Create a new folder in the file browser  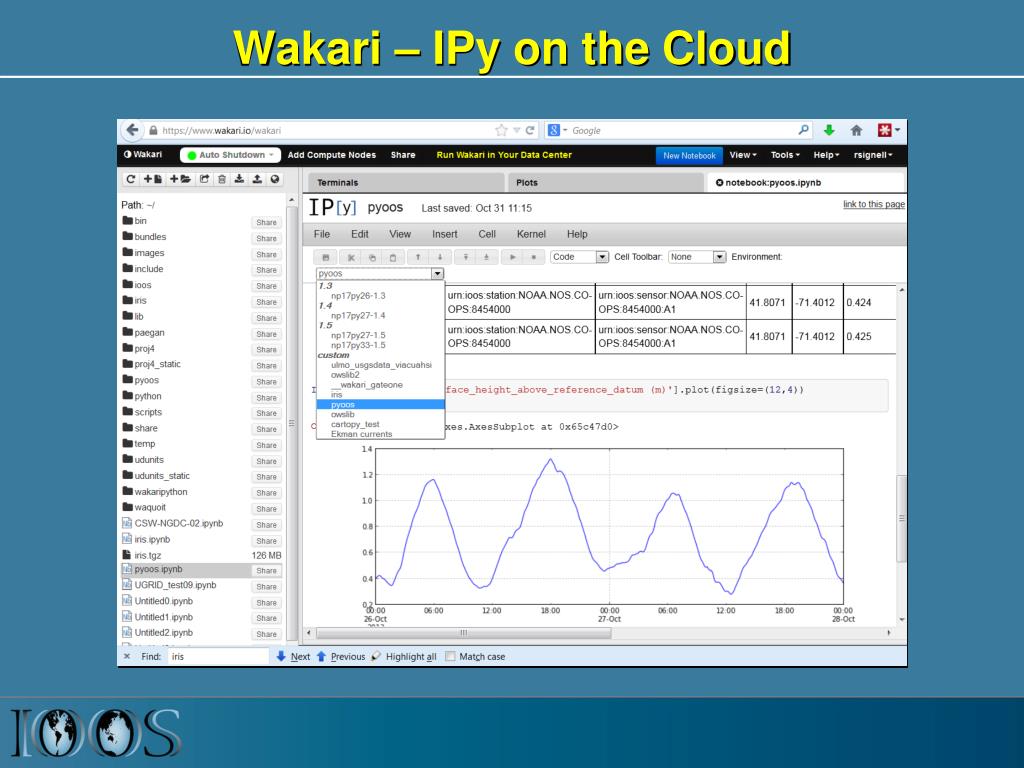(180, 179)
